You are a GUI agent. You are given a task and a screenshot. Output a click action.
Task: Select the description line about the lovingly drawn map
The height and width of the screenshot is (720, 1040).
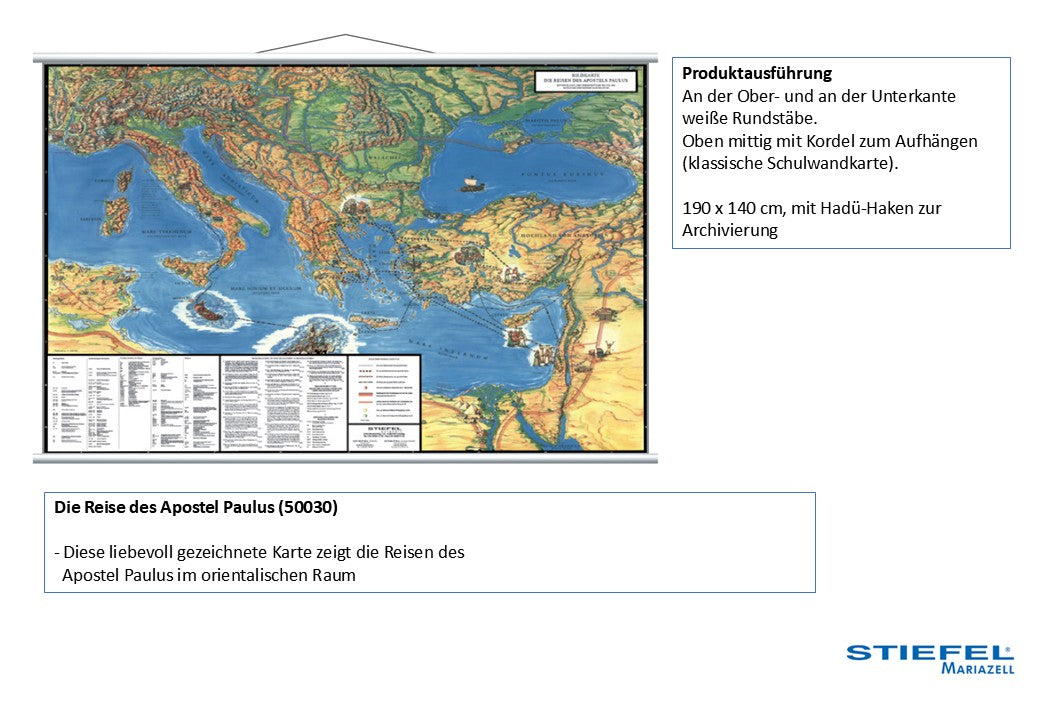[x=260, y=551]
